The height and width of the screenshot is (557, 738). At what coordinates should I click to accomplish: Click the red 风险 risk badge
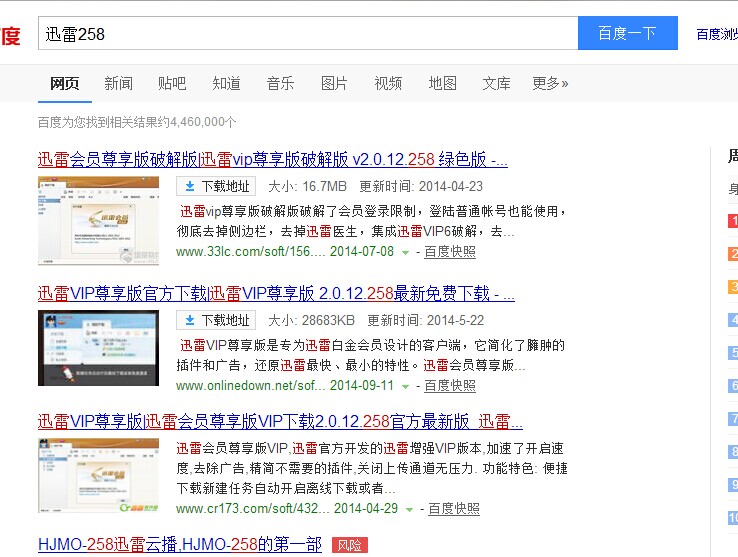(350, 545)
